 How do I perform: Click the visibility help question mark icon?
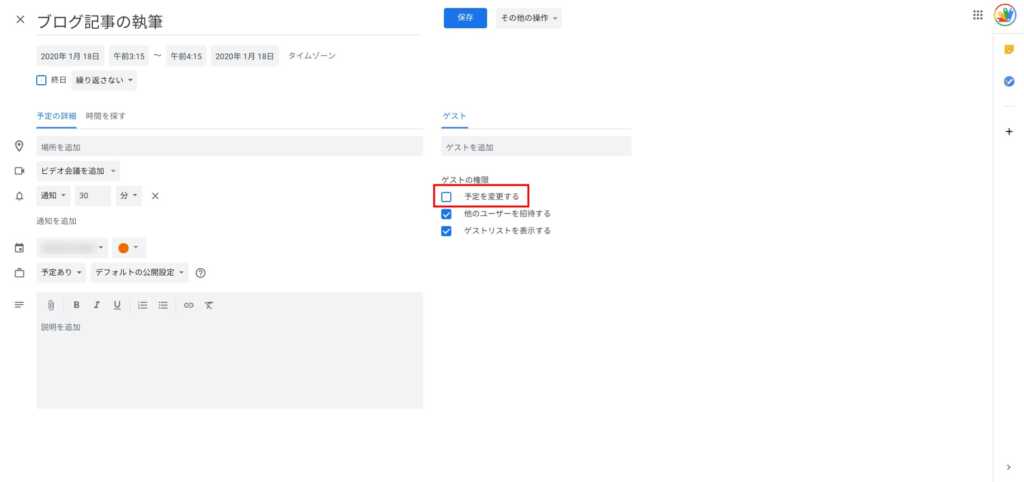click(201, 272)
